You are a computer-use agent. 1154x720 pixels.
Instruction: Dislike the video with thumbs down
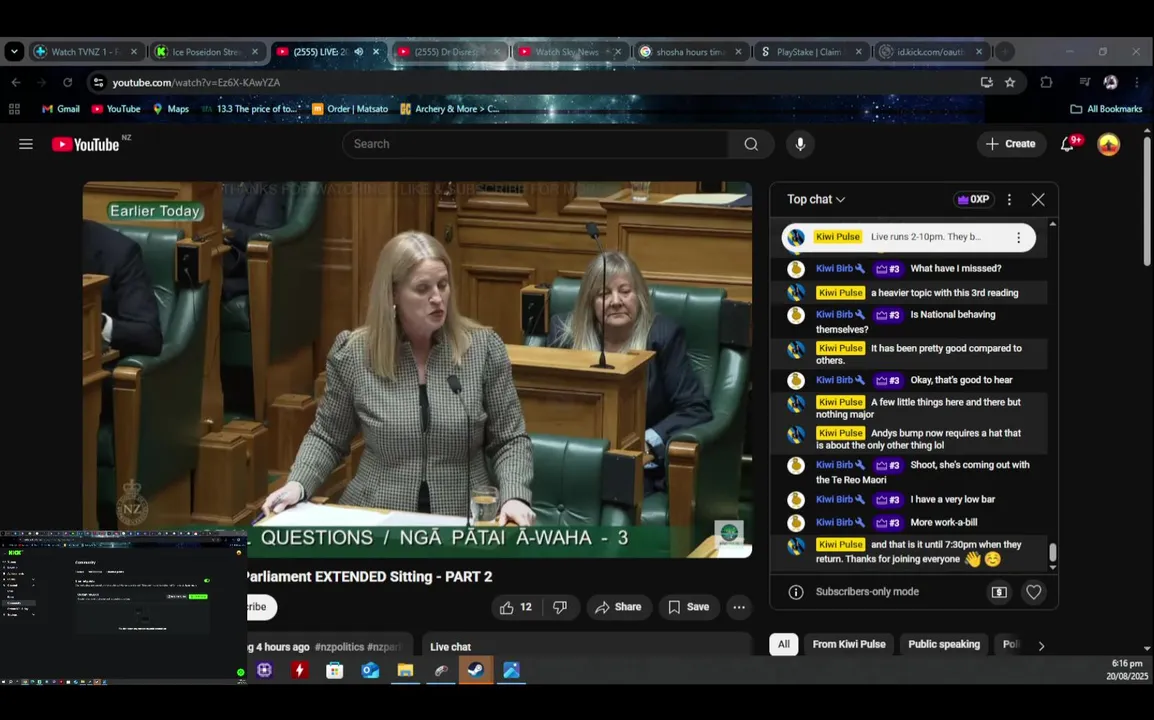(x=560, y=607)
